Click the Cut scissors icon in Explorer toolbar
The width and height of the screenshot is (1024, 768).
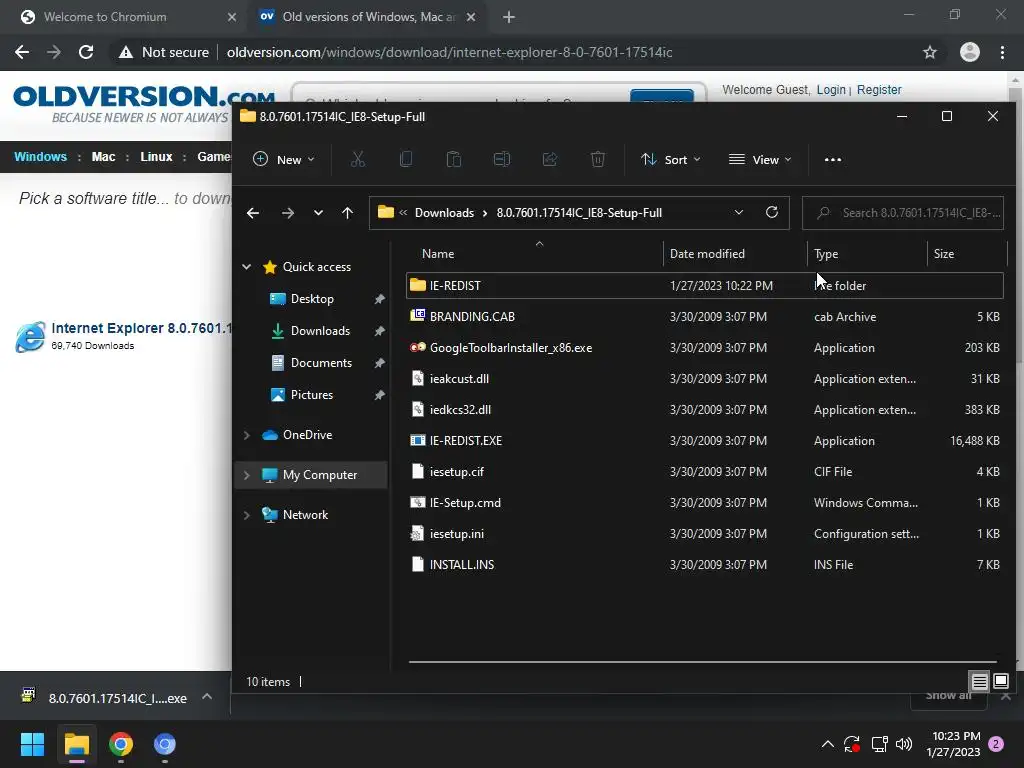pos(357,159)
